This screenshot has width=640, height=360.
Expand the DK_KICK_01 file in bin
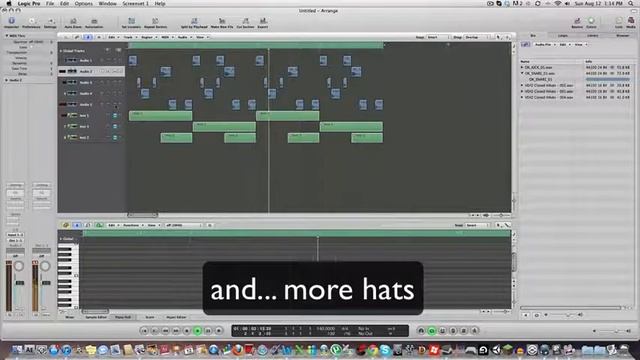(522, 67)
